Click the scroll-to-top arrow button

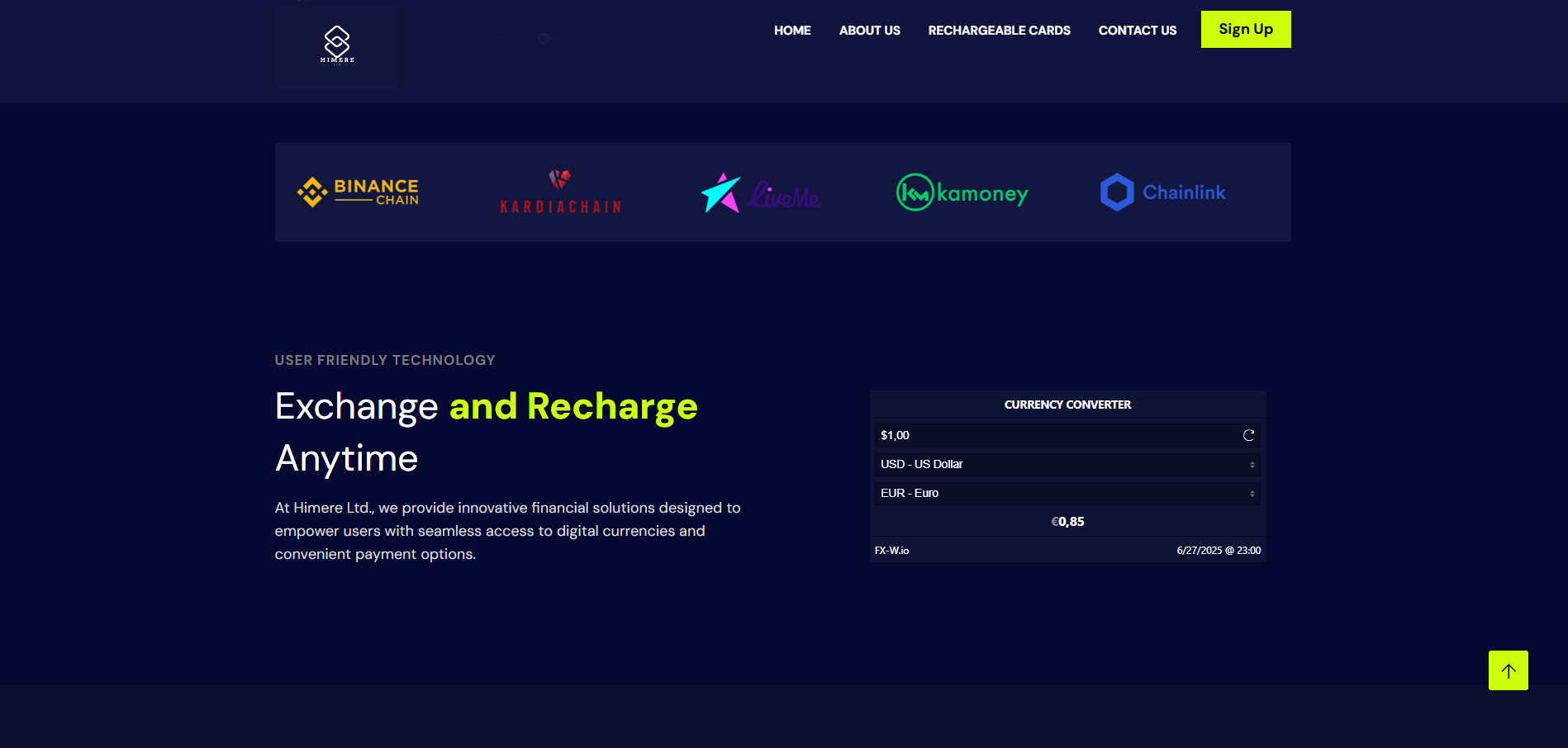click(x=1509, y=670)
